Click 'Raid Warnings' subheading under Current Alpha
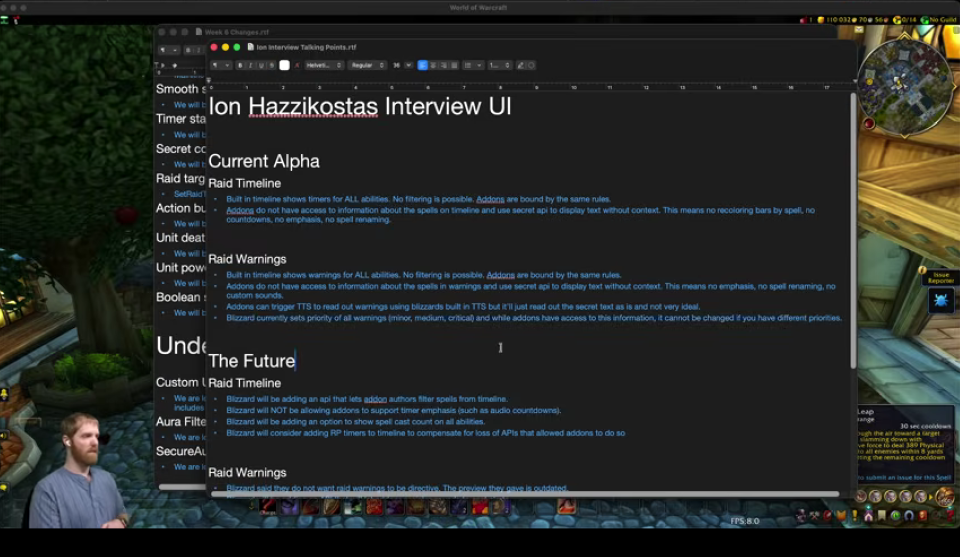960x557 pixels. 247,259
